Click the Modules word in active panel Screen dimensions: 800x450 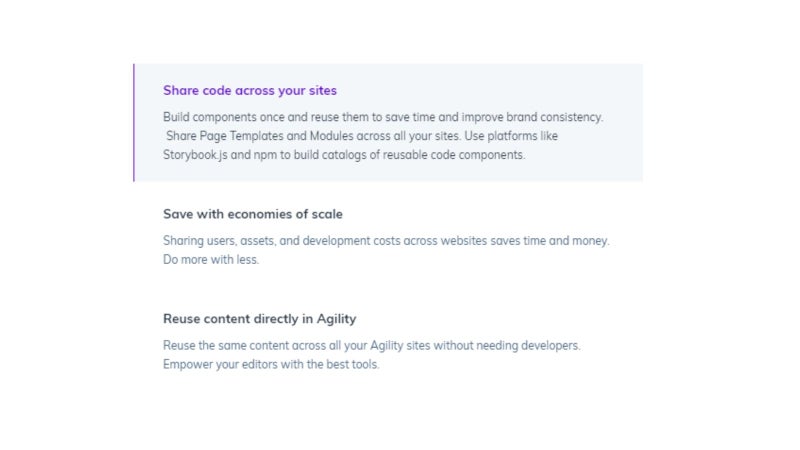tap(331, 136)
